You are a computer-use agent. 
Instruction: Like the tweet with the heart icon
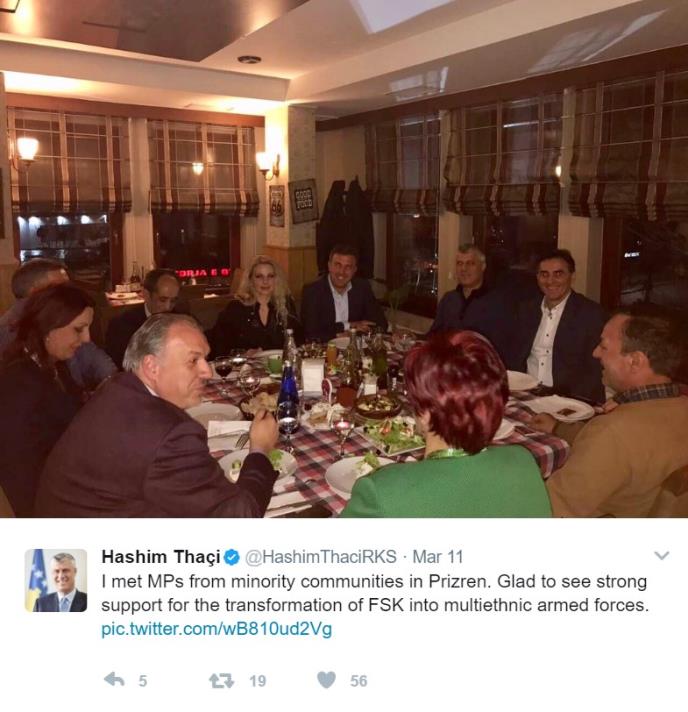(326, 680)
